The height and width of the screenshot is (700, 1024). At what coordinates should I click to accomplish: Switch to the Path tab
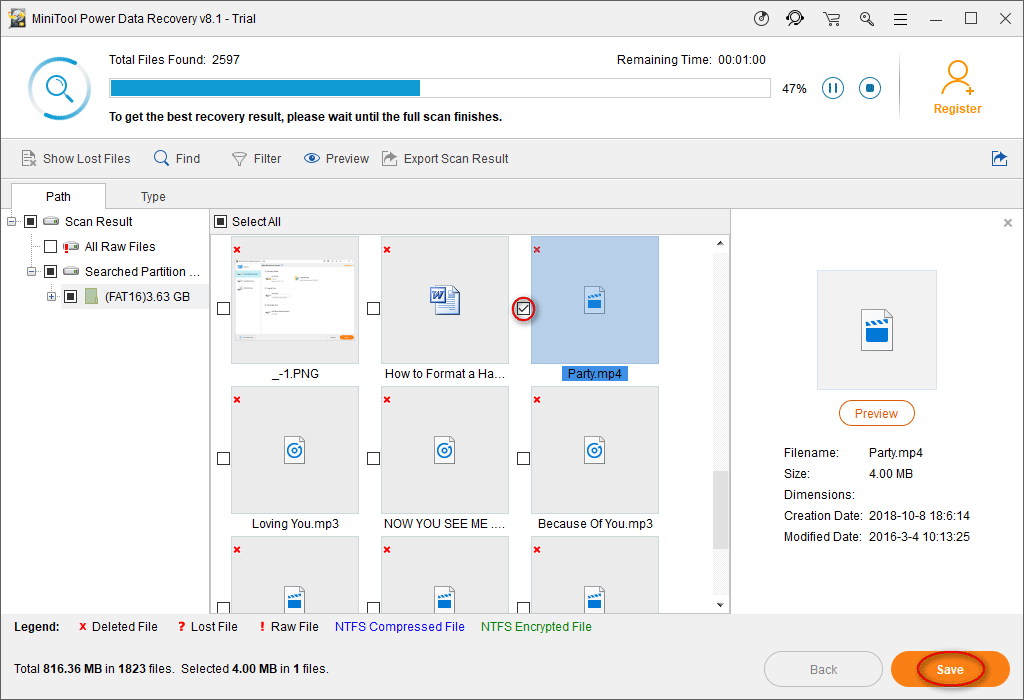[x=58, y=197]
